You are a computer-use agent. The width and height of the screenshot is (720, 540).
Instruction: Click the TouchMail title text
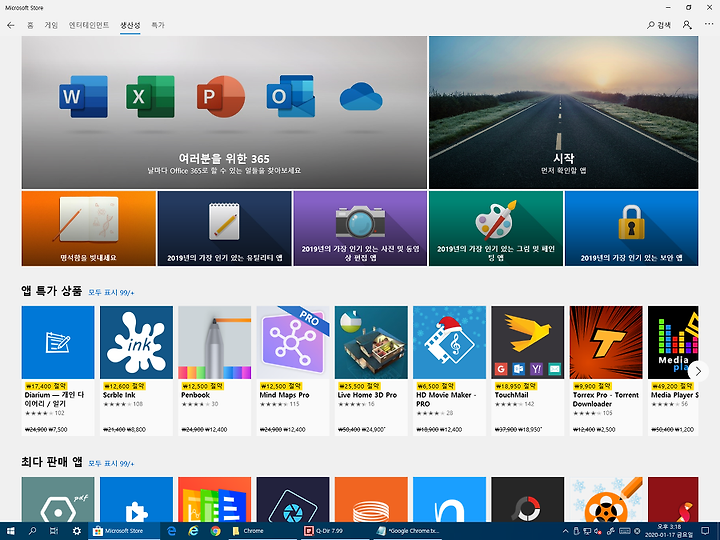(511, 395)
